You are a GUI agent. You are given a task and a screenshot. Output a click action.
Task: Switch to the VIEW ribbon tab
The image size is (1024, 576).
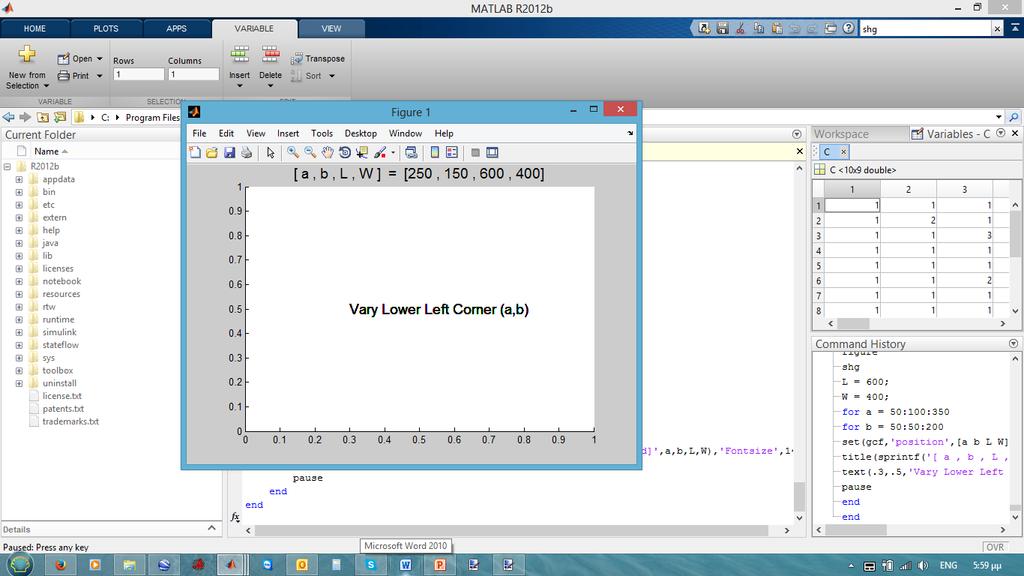coord(331,29)
